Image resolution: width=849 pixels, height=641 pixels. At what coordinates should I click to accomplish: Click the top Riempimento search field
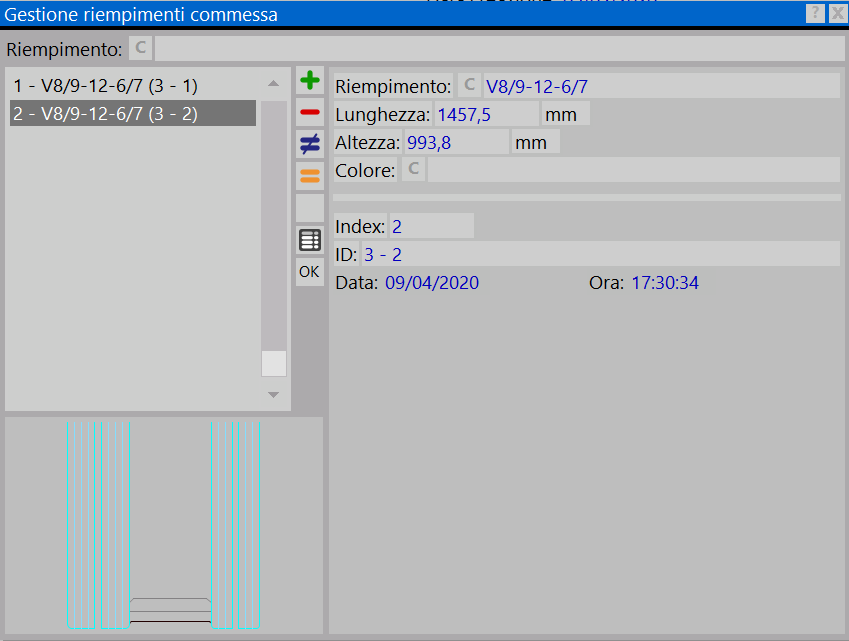(500, 49)
